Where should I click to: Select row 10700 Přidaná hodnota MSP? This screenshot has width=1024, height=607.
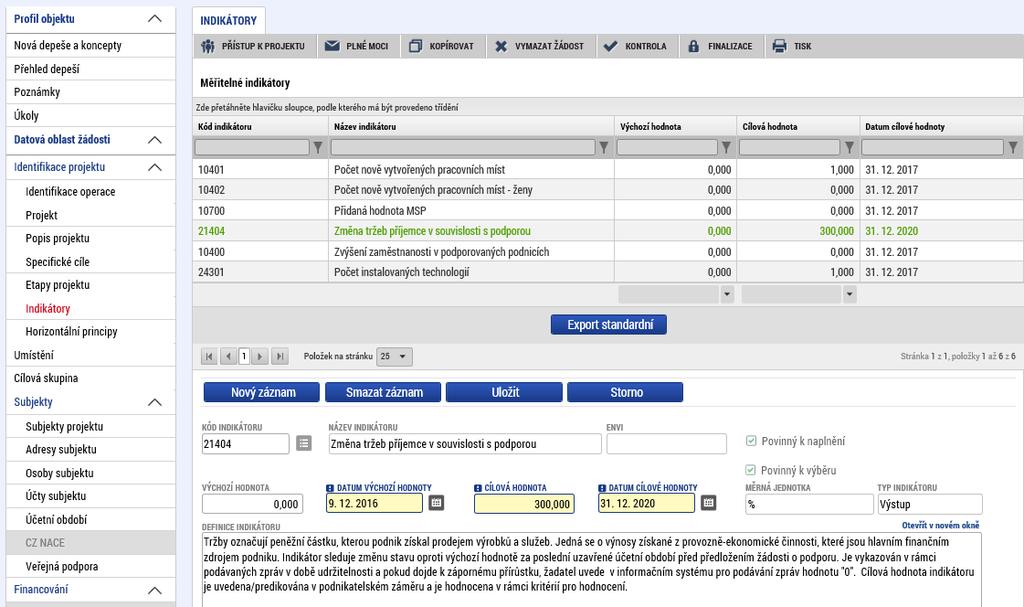(x=608, y=211)
